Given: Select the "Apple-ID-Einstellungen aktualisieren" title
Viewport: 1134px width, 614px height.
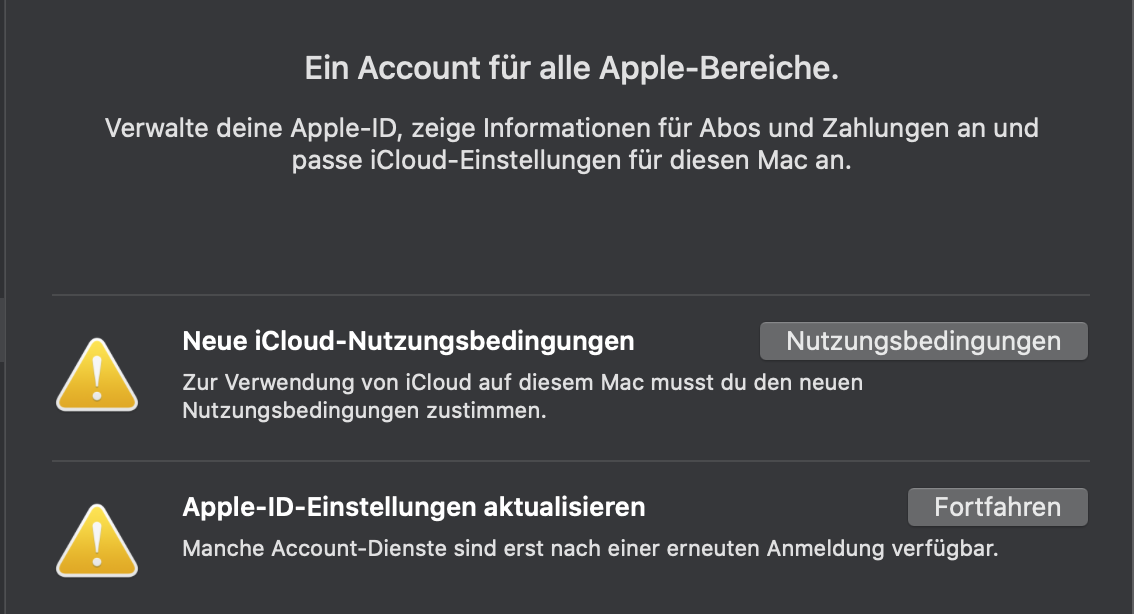Looking at the screenshot, I should (413, 507).
